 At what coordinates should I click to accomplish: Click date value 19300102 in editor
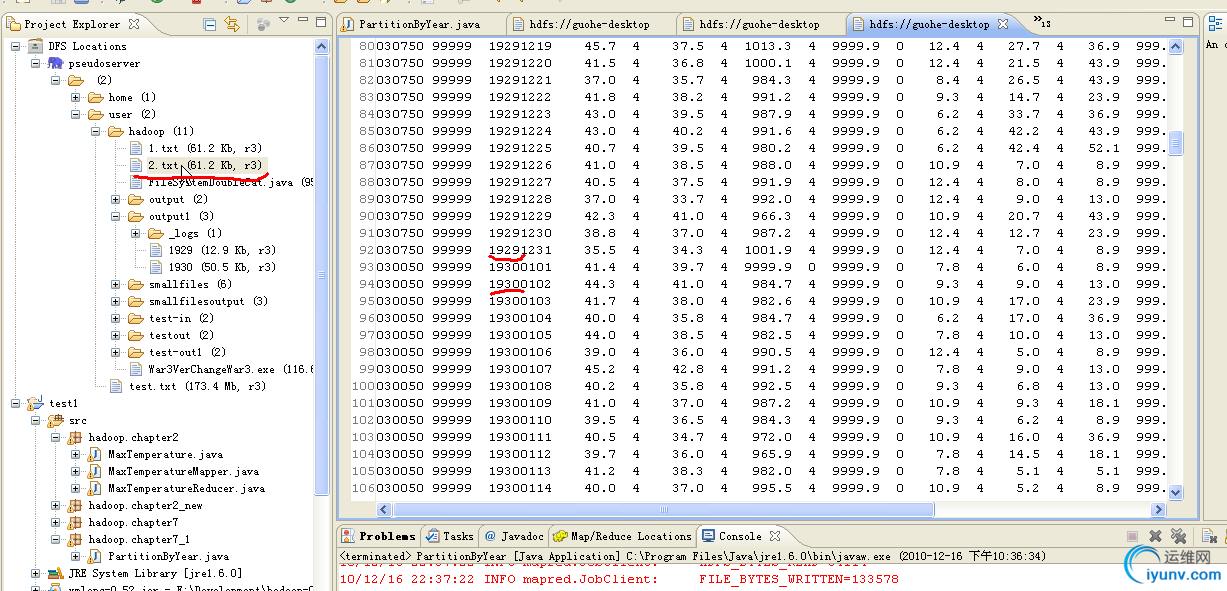pyautogui.click(x=520, y=284)
